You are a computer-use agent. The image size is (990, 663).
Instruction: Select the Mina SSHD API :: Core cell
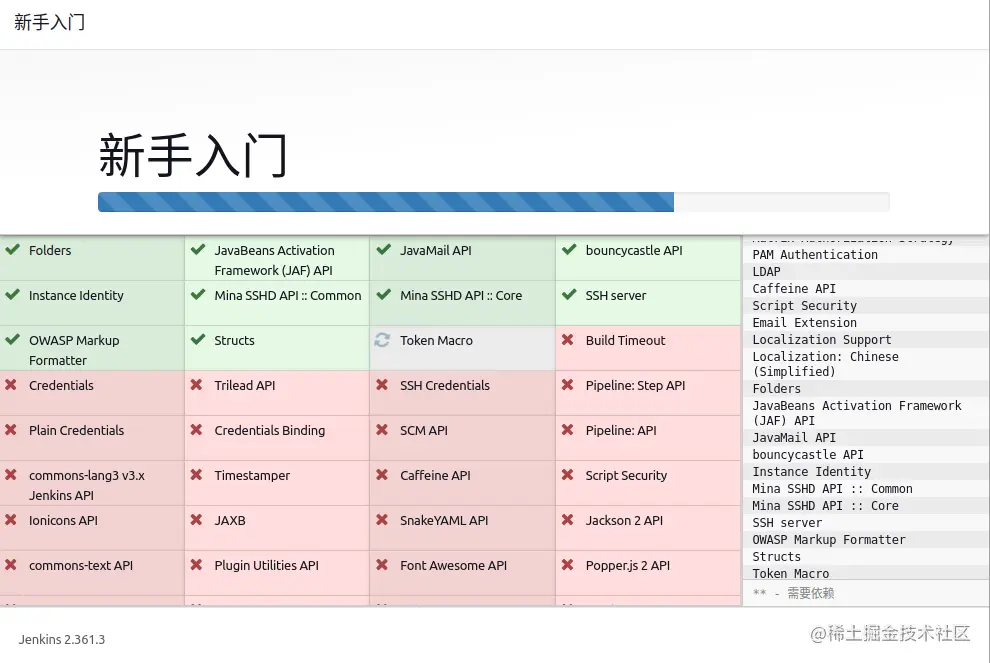tap(462, 295)
